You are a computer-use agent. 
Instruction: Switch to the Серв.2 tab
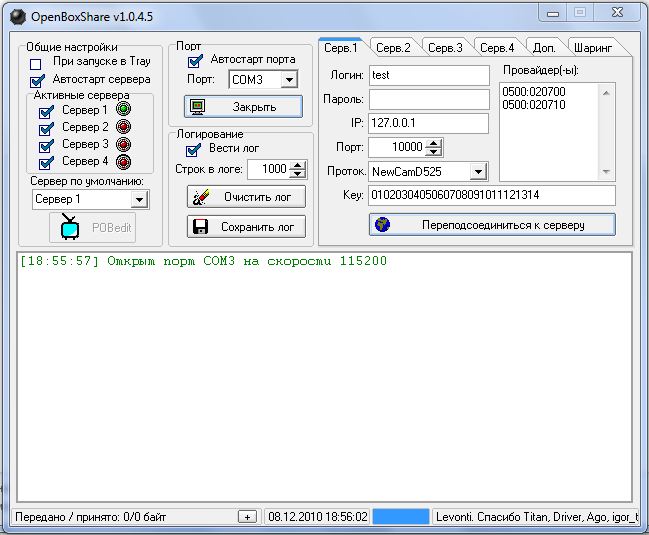(393, 48)
